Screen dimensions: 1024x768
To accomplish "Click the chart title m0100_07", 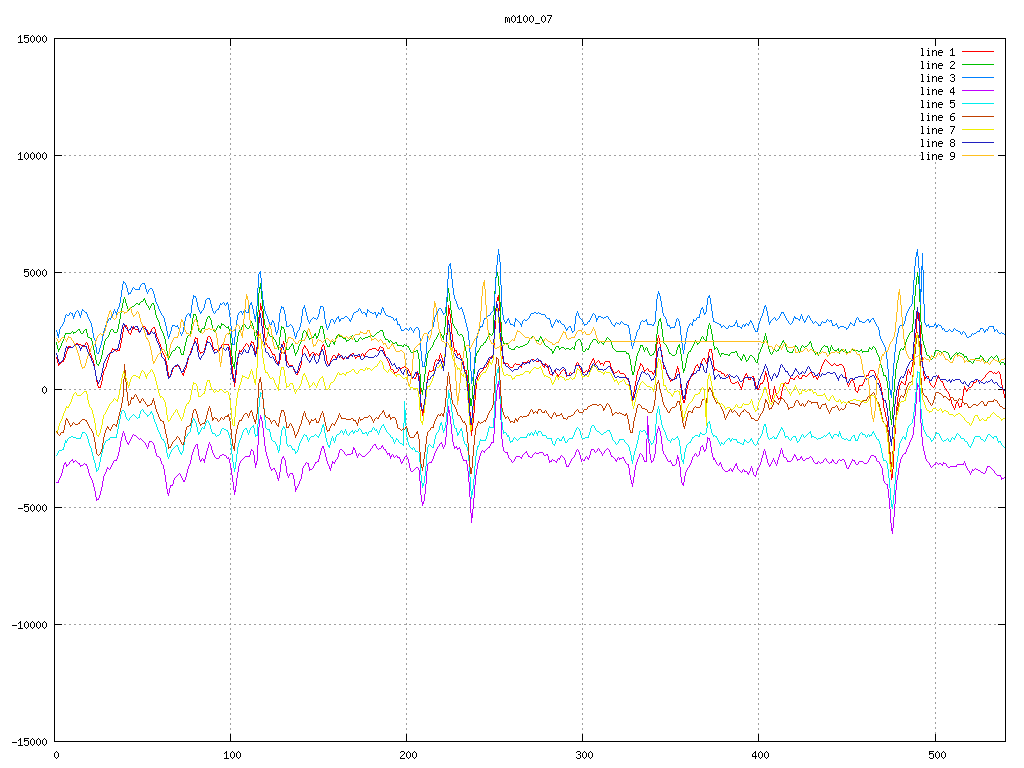I will [528, 19].
